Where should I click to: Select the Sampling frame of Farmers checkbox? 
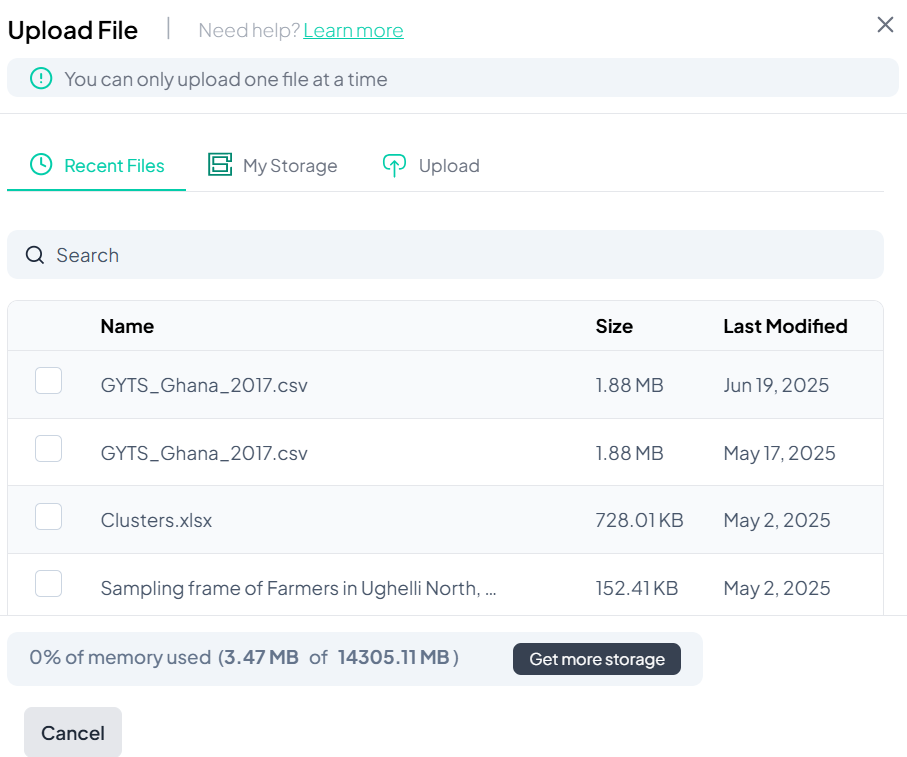[49, 584]
